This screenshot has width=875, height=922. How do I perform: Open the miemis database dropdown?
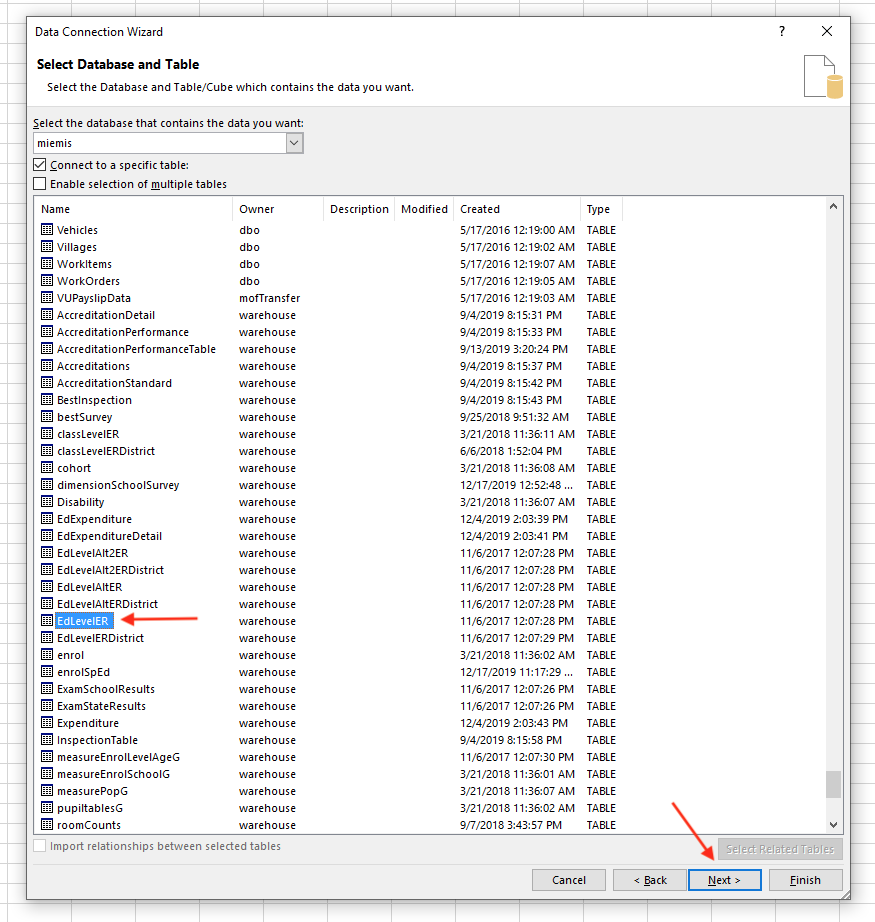294,144
